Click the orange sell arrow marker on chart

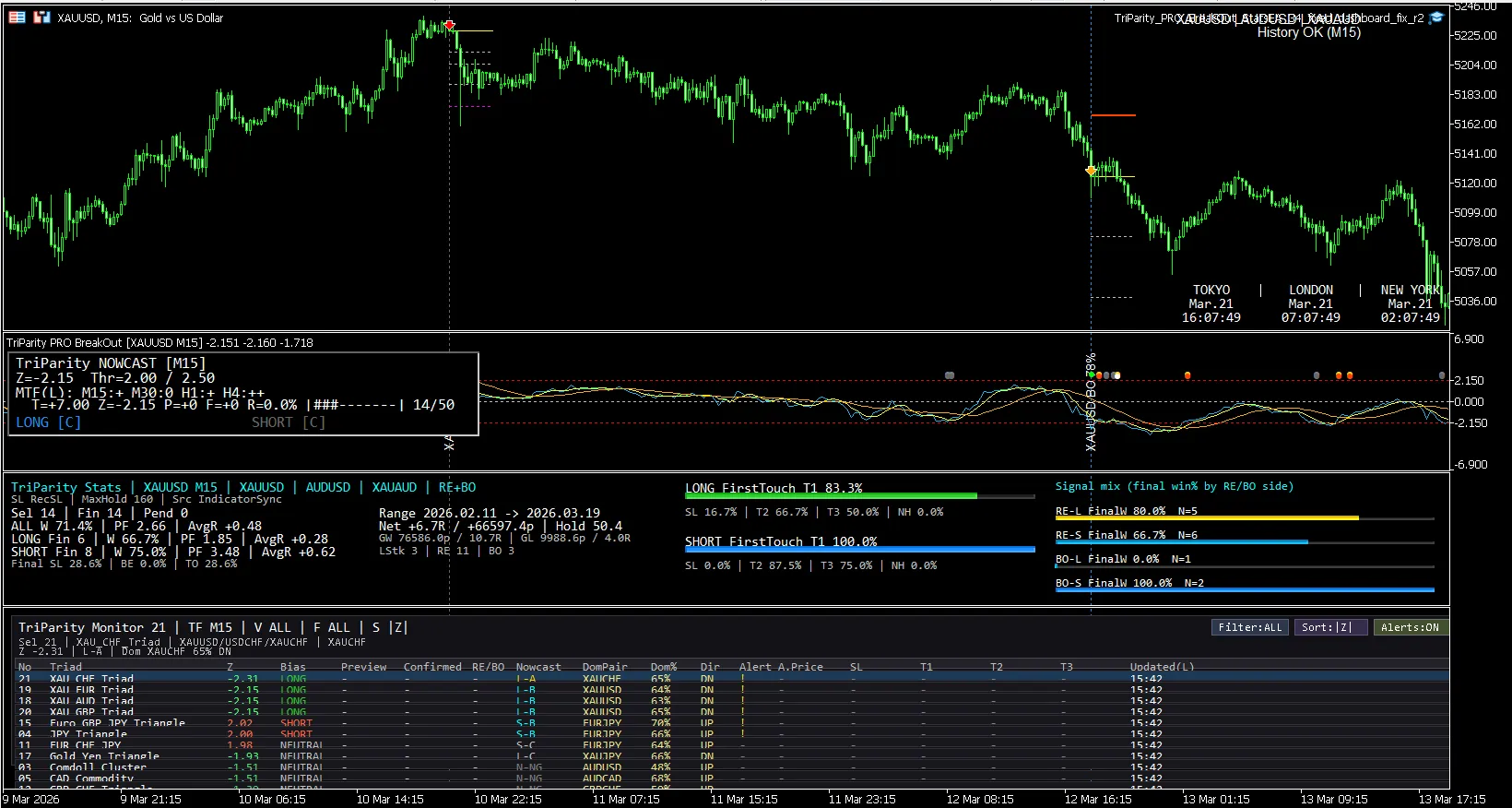tap(1091, 171)
